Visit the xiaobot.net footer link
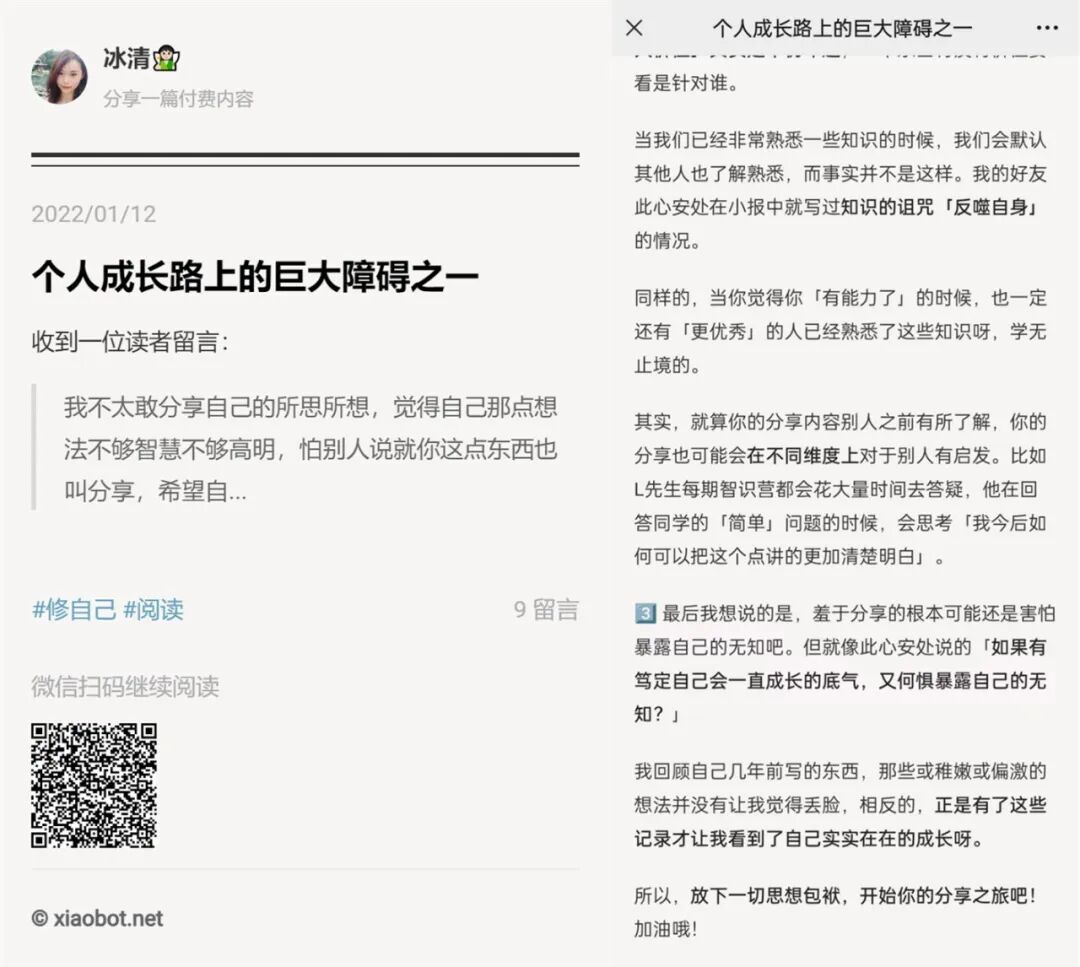1080x967 pixels. point(97,918)
